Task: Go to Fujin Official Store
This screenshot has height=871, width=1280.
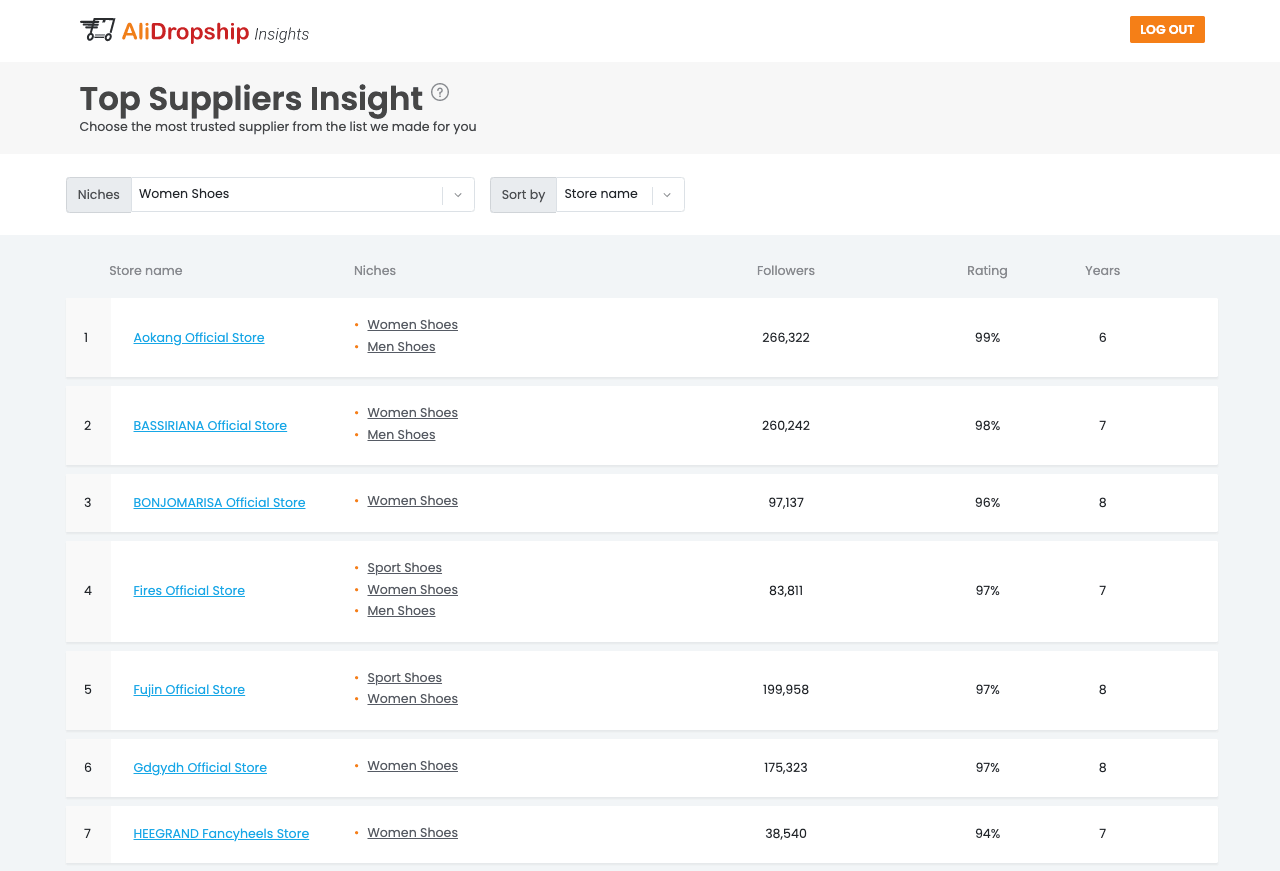Action: pyautogui.click(x=189, y=690)
